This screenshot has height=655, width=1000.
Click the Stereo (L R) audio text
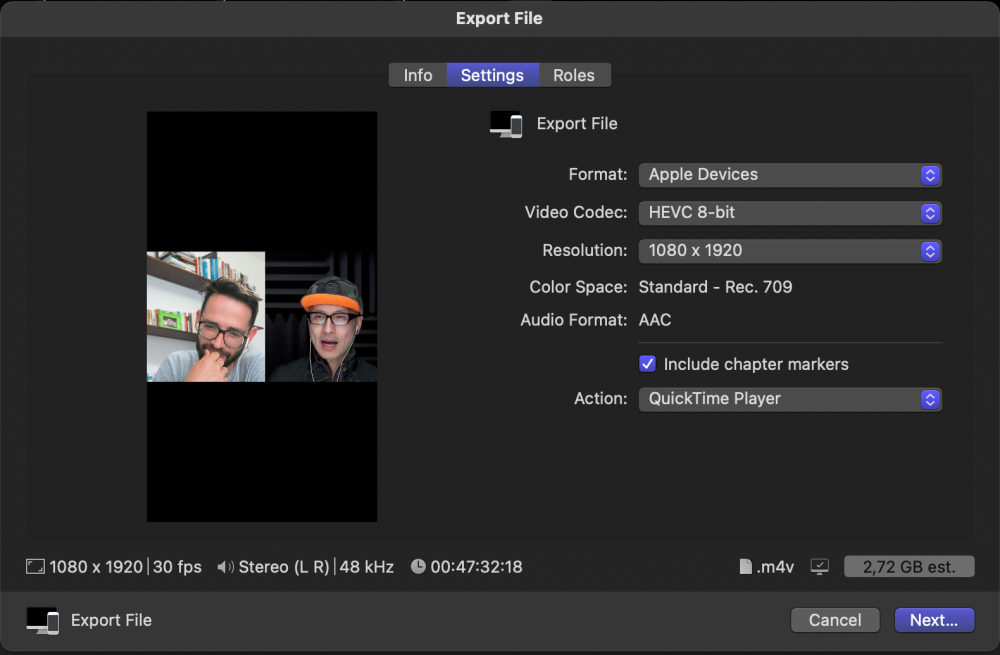point(284,566)
